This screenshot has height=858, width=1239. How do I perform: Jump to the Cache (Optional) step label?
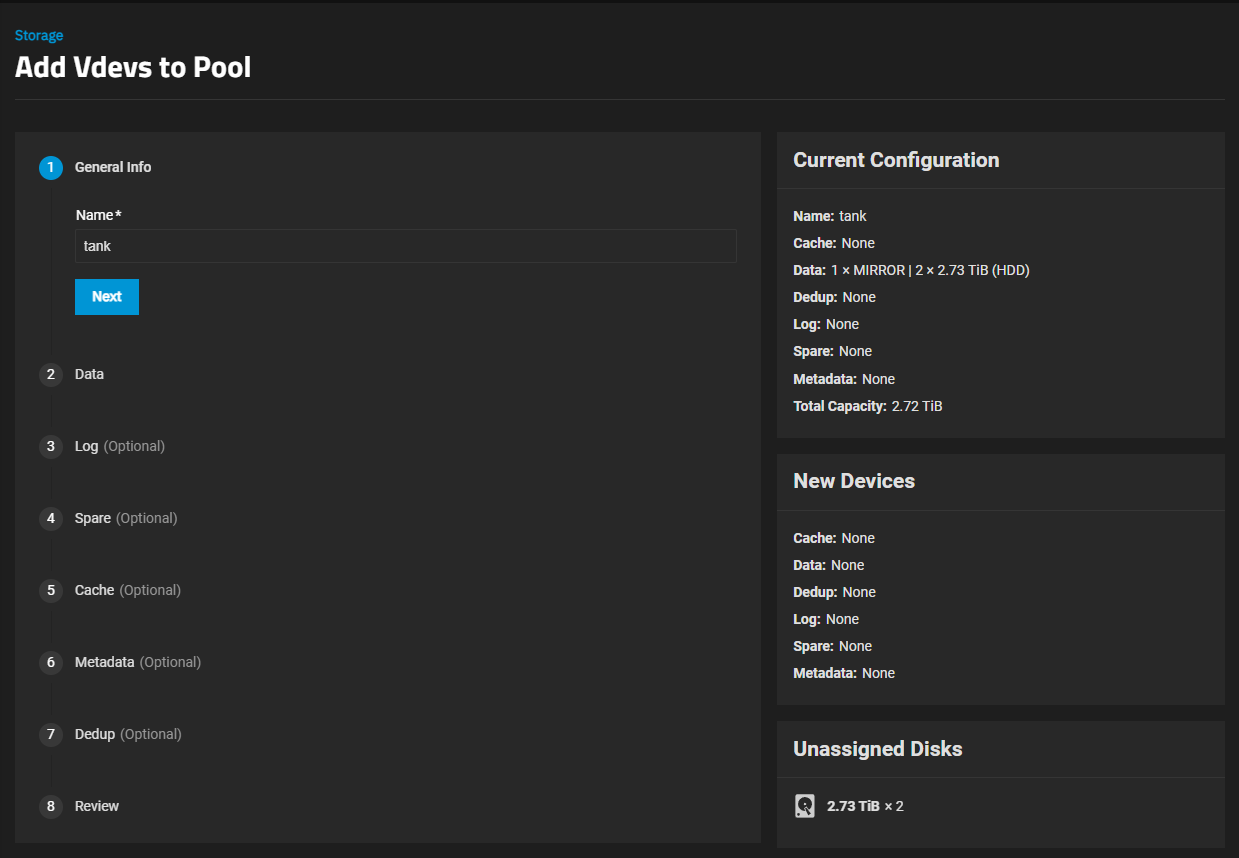[x=127, y=590]
